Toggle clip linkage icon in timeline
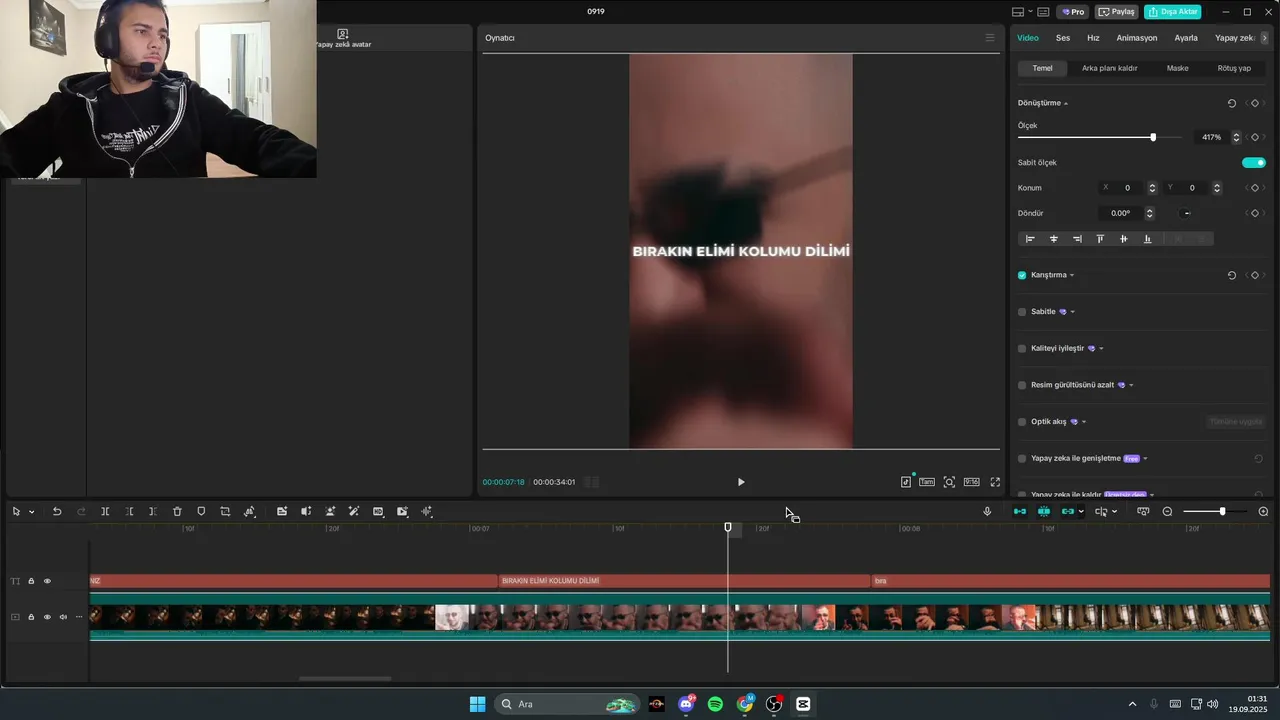 point(1068,511)
